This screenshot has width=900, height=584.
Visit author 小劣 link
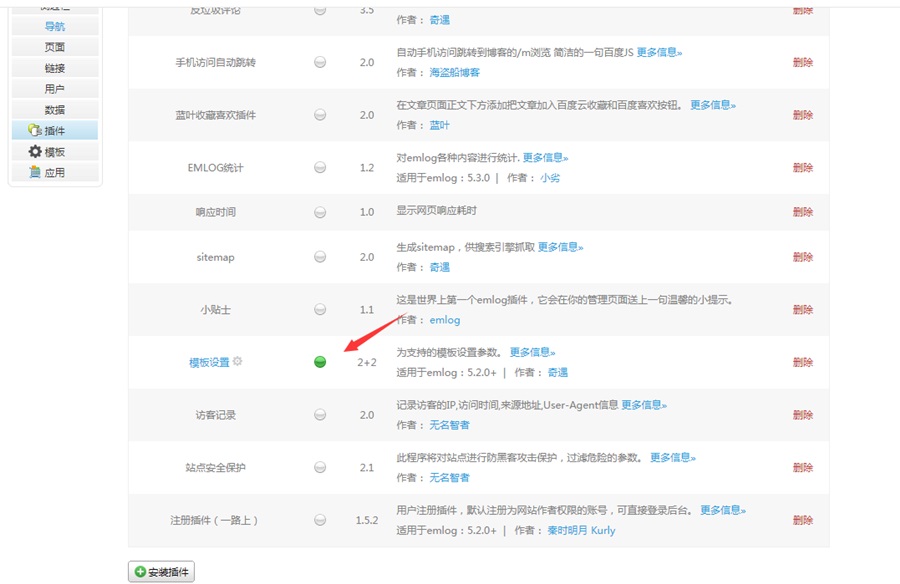click(550, 177)
